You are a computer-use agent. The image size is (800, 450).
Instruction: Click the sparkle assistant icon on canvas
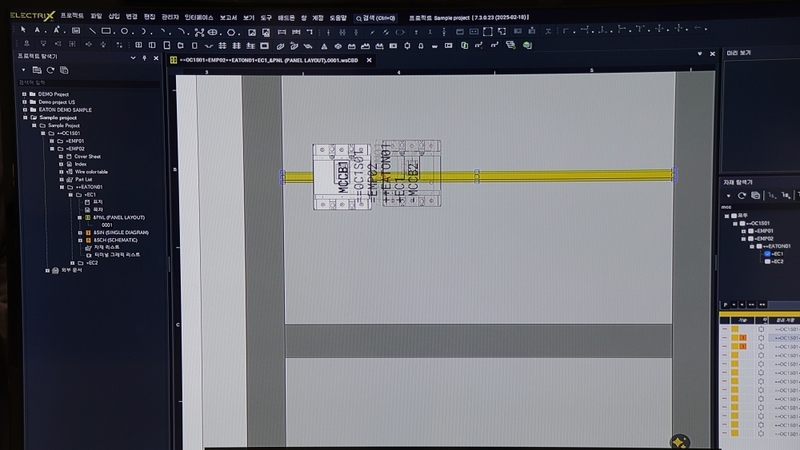(x=678, y=440)
